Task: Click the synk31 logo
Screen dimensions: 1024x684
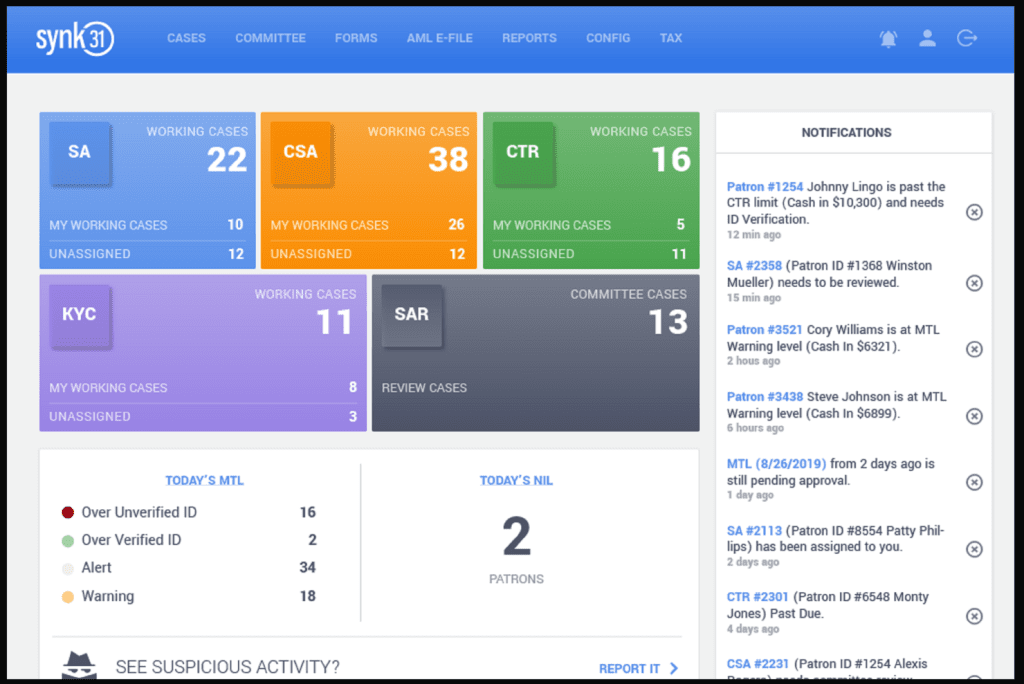Action: (75, 39)
